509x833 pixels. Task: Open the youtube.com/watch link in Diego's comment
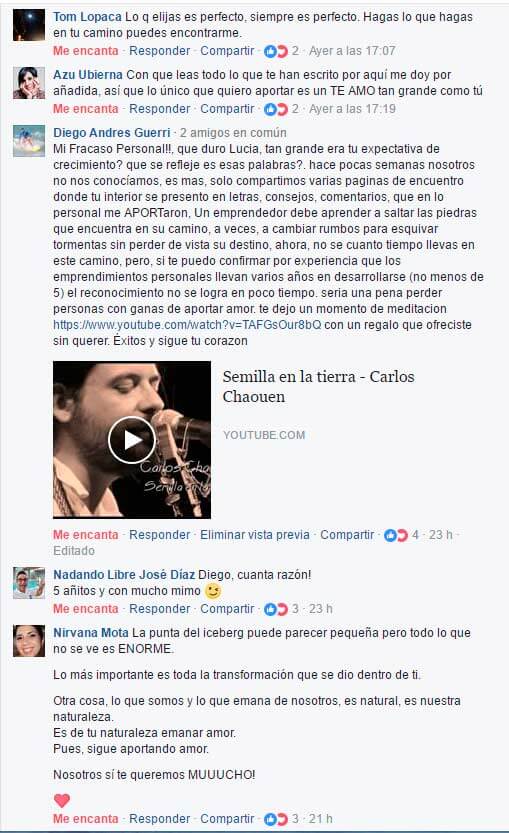(187, 325)
